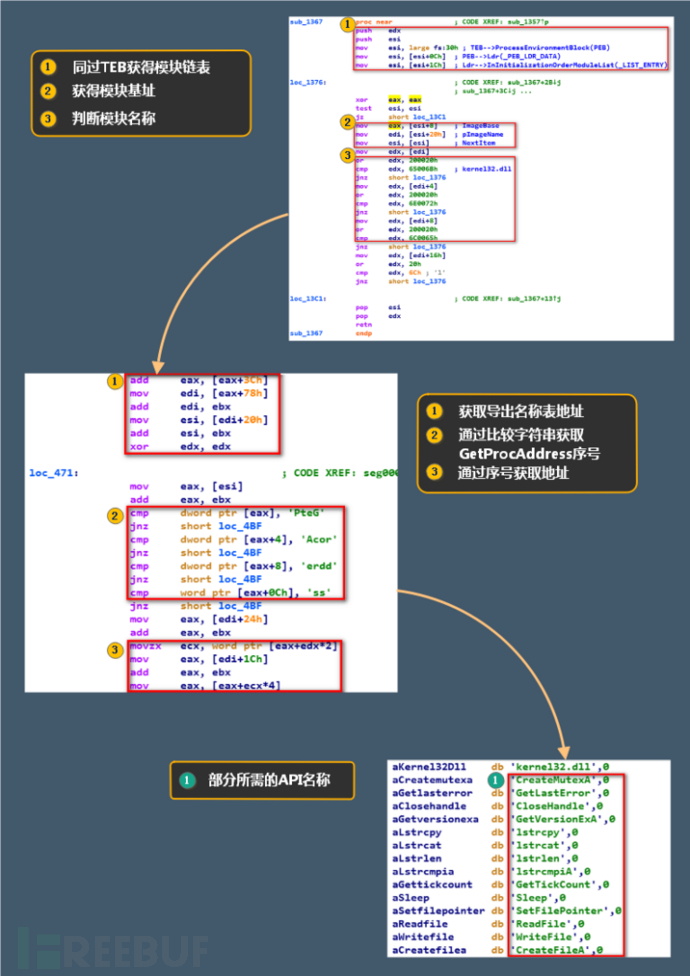This screenshot has height=976, width=690.
Task: Click yellow badge 1 beside 同过TEB获得模块链表
Action: tap(48, 68)
